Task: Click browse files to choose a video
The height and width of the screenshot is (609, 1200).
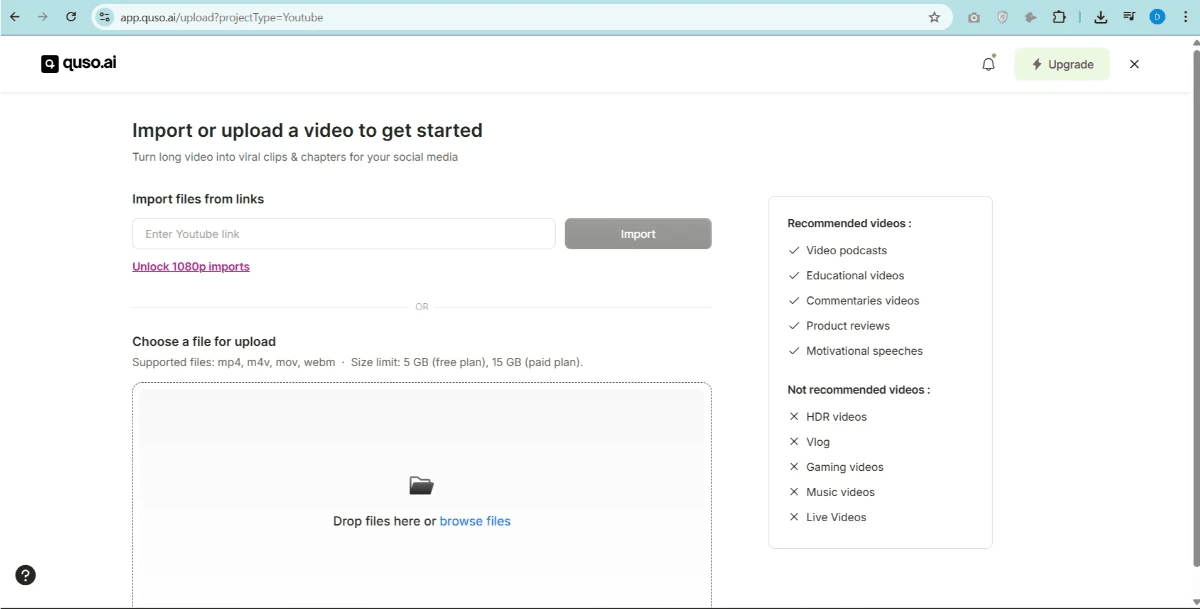Action: point(475,520)
